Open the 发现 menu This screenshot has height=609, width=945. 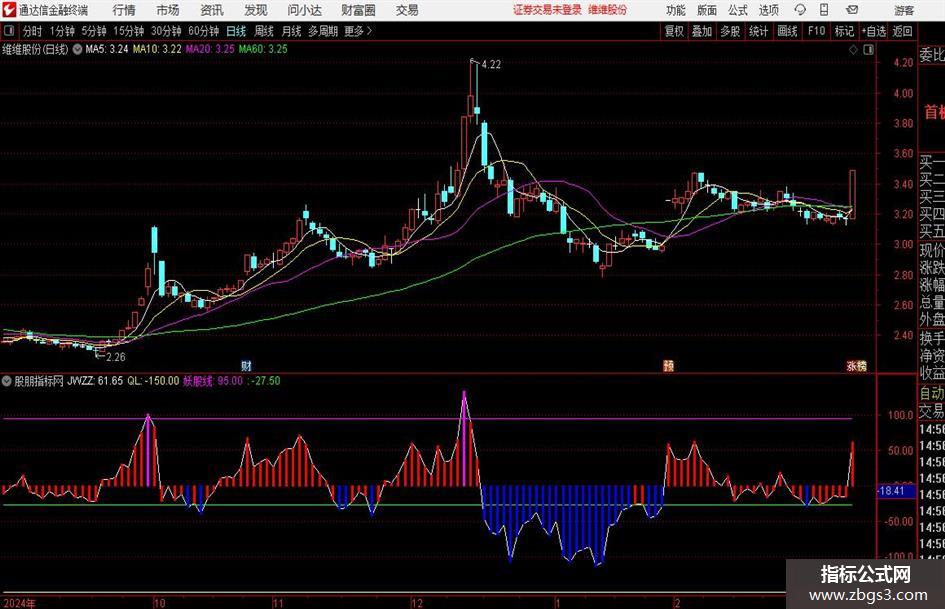256,10
